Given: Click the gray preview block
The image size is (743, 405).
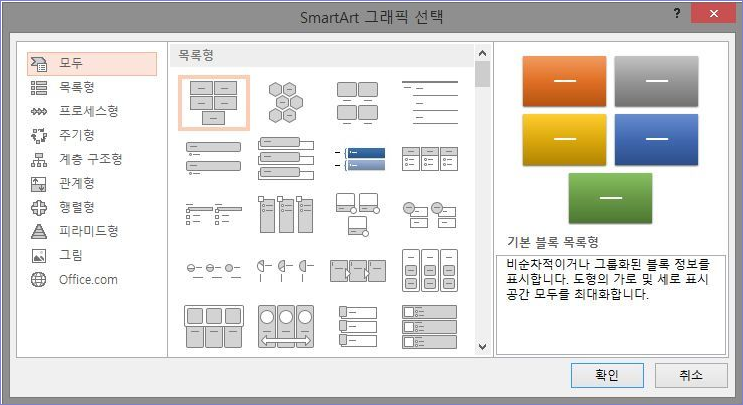Looking at the screenshot, I should click(656, 81).
